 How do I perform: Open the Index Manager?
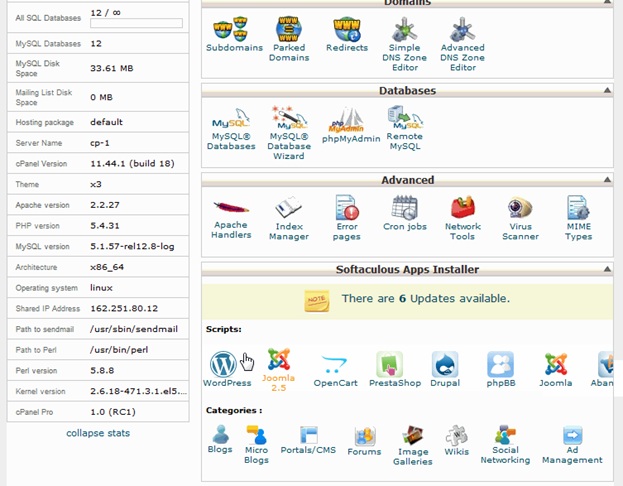coord(289,219)
